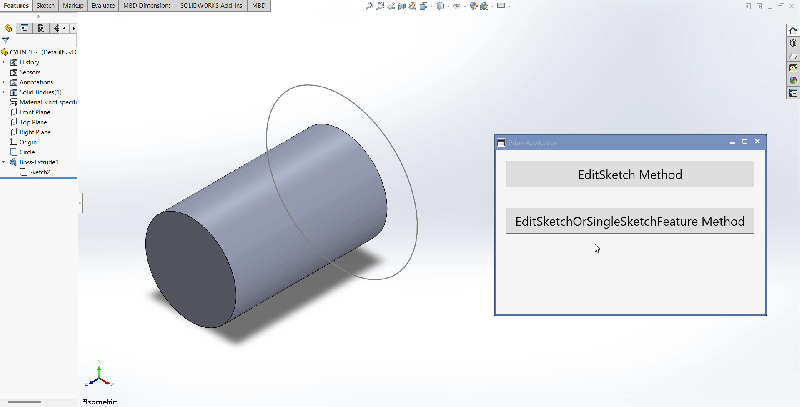The width and height of the screenshot is (800, 407).
Task: Select the Right Plane tree item
Action: [30, 132]
